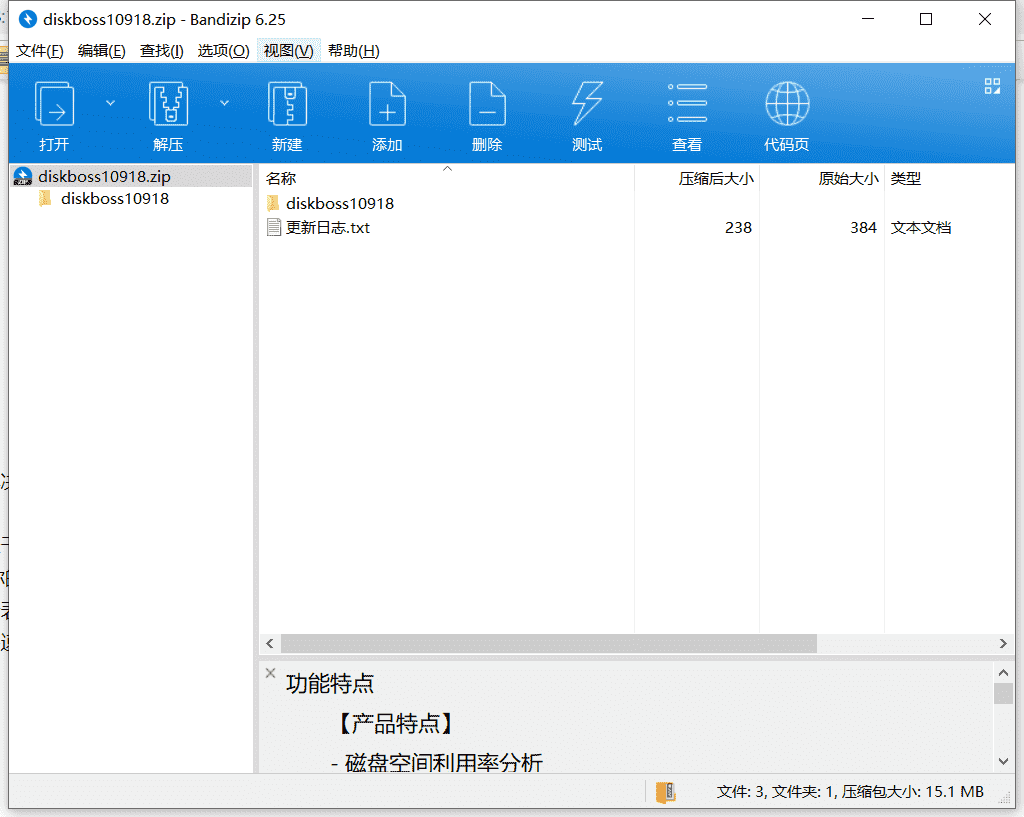The image size is (1024, 817).
Task: Close the Bandizip window
Action: tap(985, 19)
